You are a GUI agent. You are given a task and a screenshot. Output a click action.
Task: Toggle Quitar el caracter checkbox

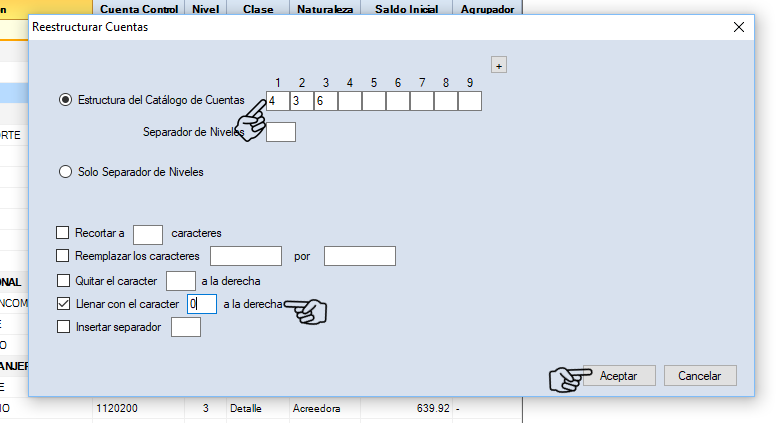64,280
